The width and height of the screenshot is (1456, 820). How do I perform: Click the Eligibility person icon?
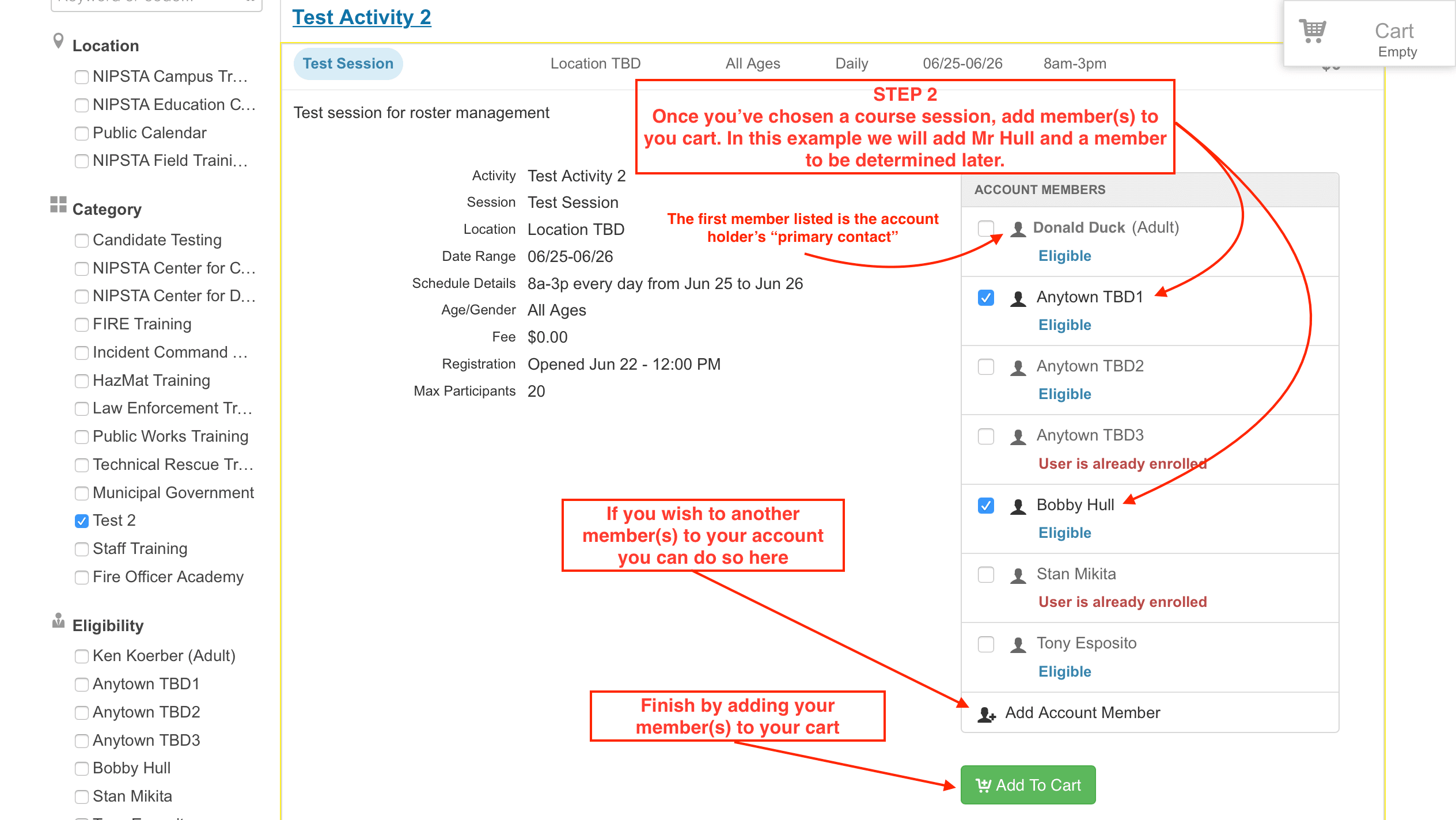click(x=58, y=621)
